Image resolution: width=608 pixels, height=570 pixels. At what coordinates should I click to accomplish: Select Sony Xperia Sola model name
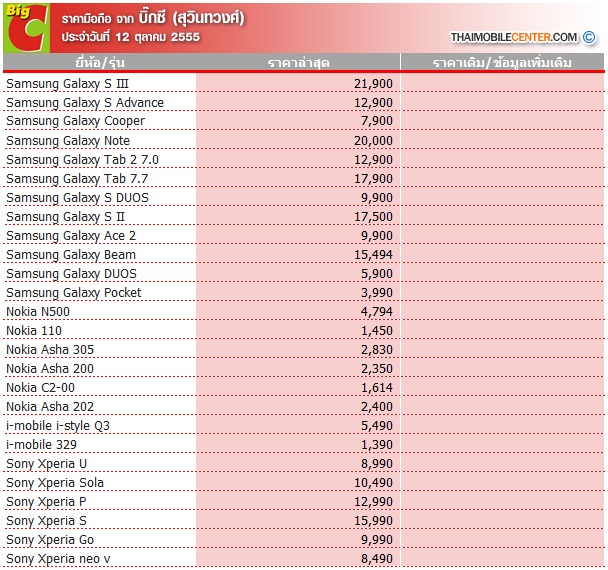tap(55, 483)
